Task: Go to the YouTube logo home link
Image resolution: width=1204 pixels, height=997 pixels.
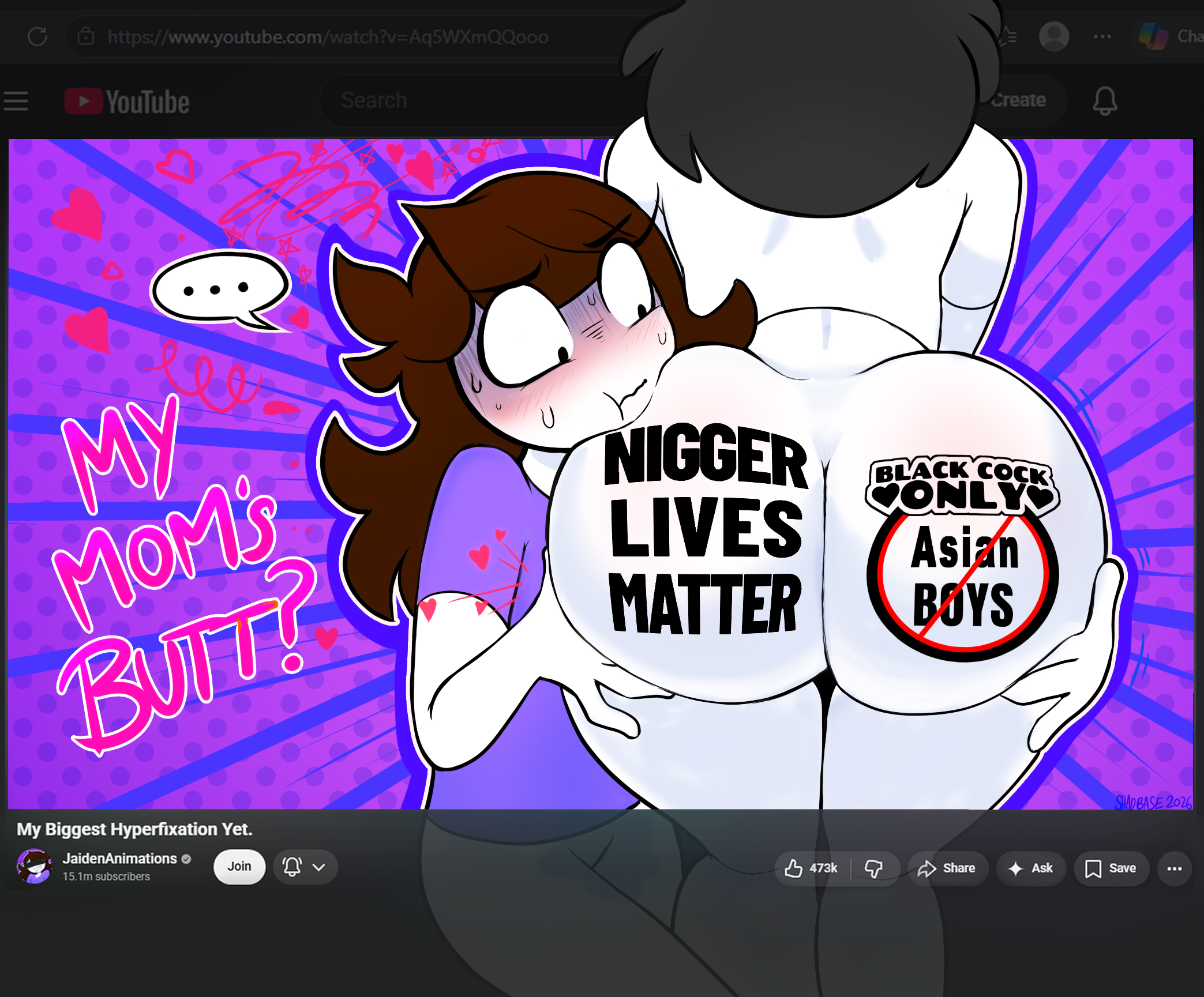Action: (127, 101)
